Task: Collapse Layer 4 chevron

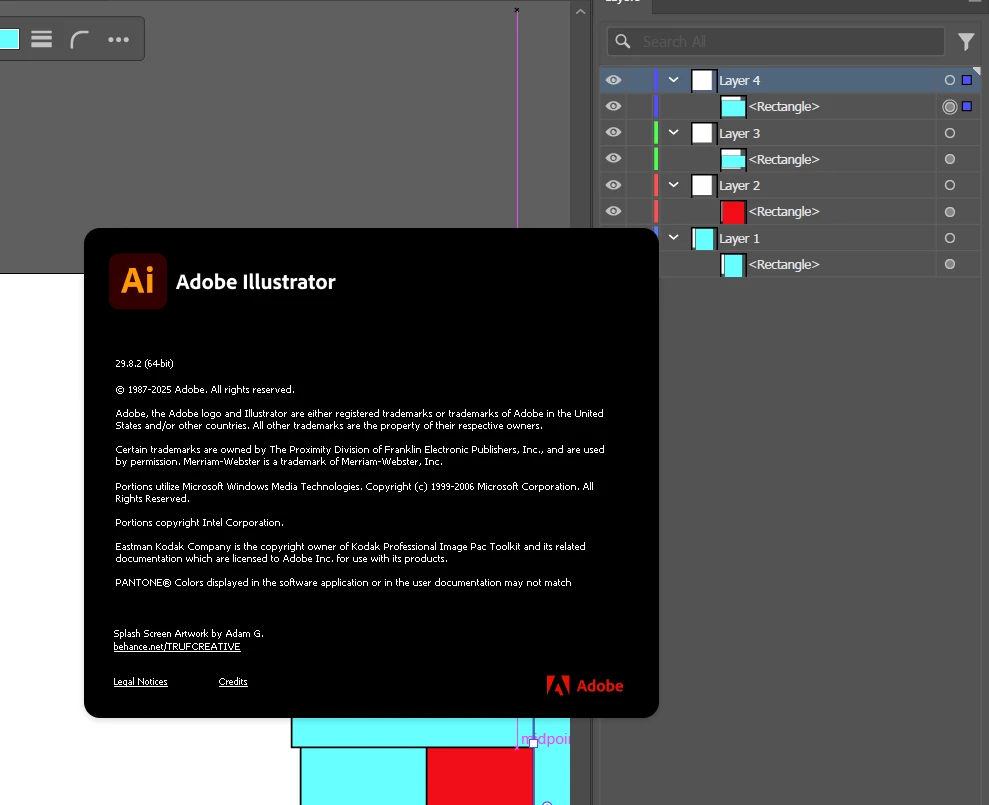Action: pos(674,80)
